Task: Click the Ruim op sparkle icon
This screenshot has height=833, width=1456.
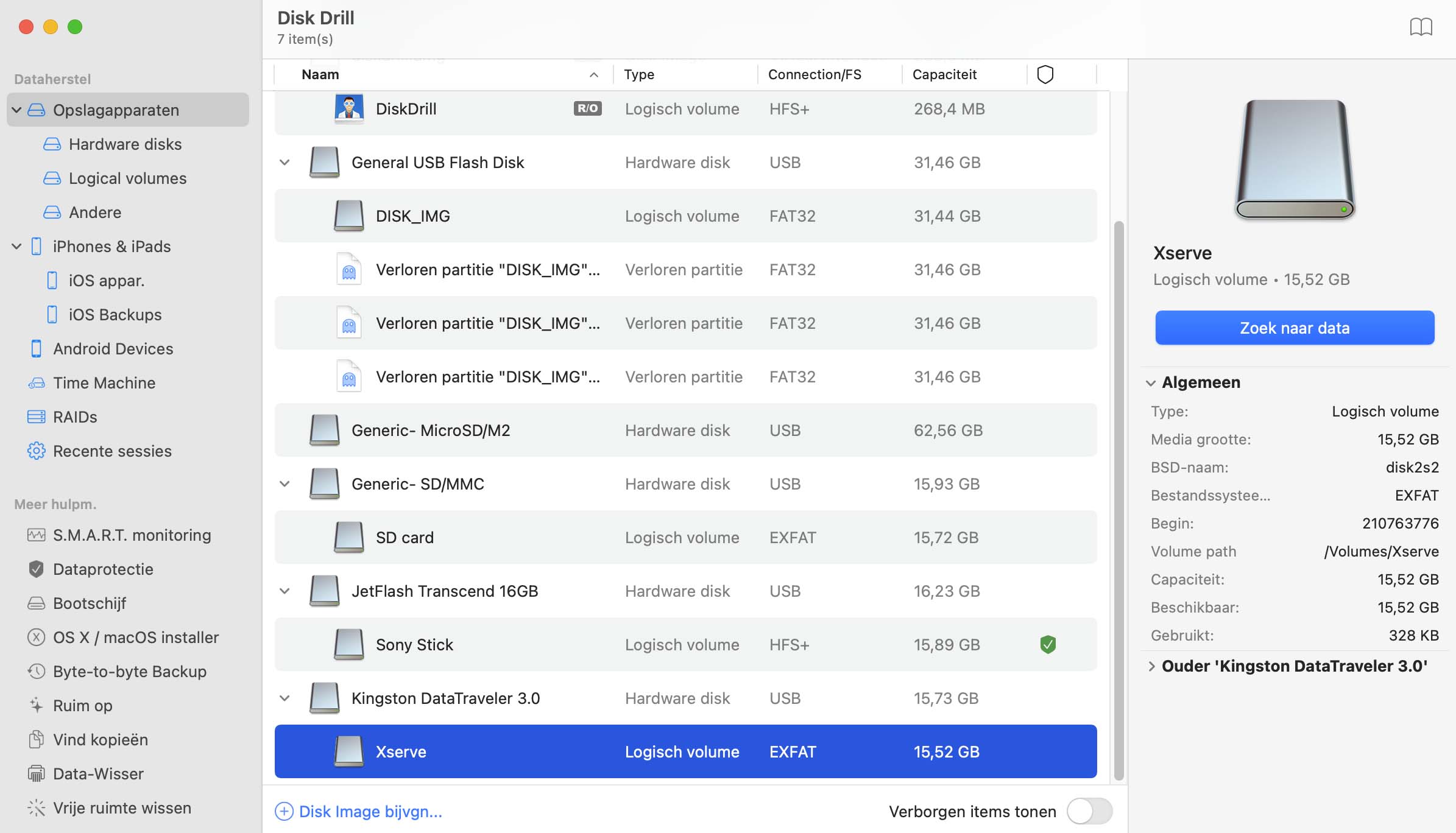Action: 37,706
